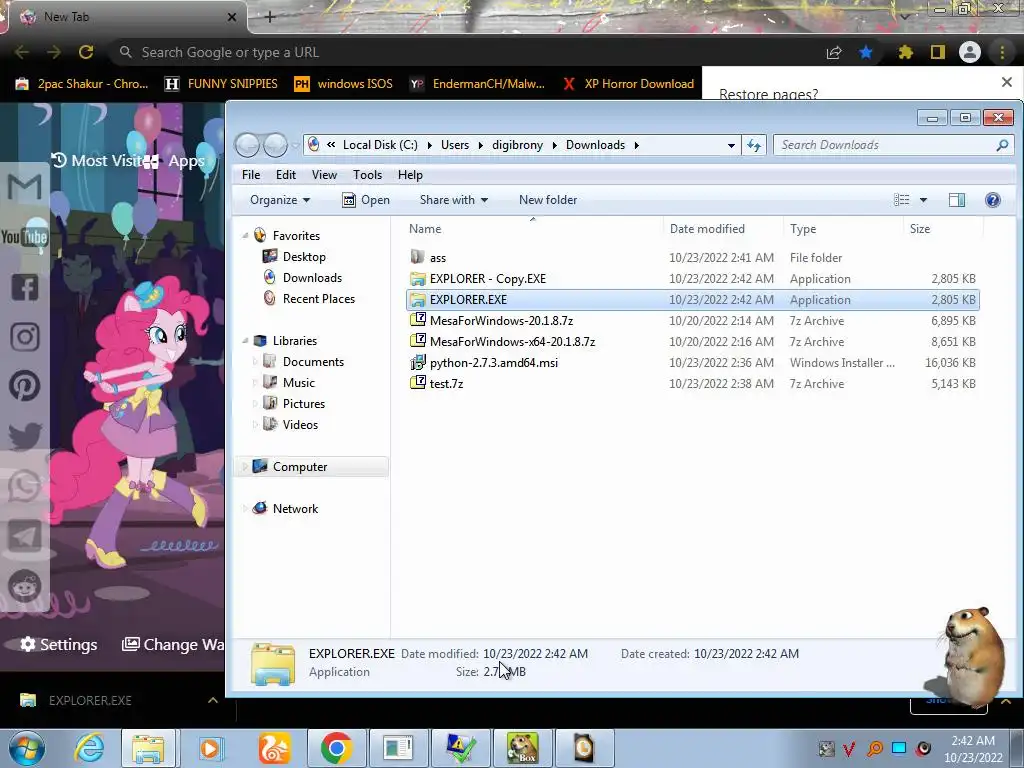Expand address bar history dropdown
1024x768 pixels.
[x=731, y=145]
